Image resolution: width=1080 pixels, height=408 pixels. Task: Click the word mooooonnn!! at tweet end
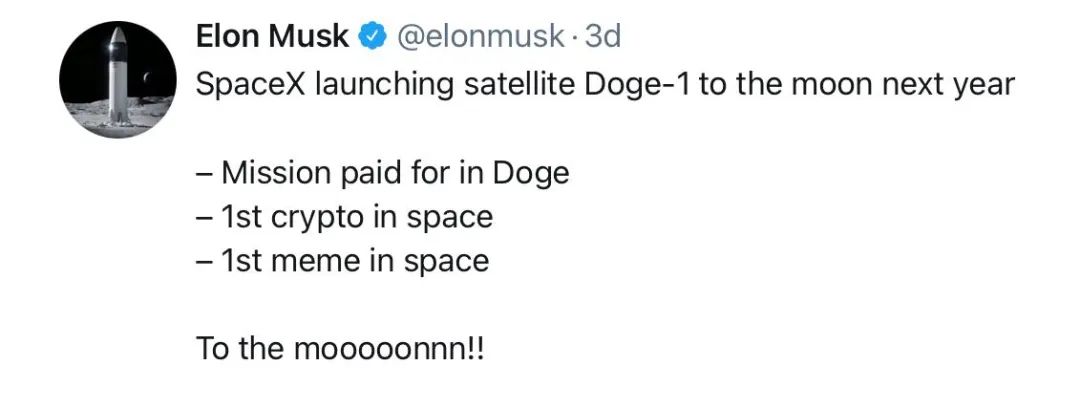click(x=389, y=349)
